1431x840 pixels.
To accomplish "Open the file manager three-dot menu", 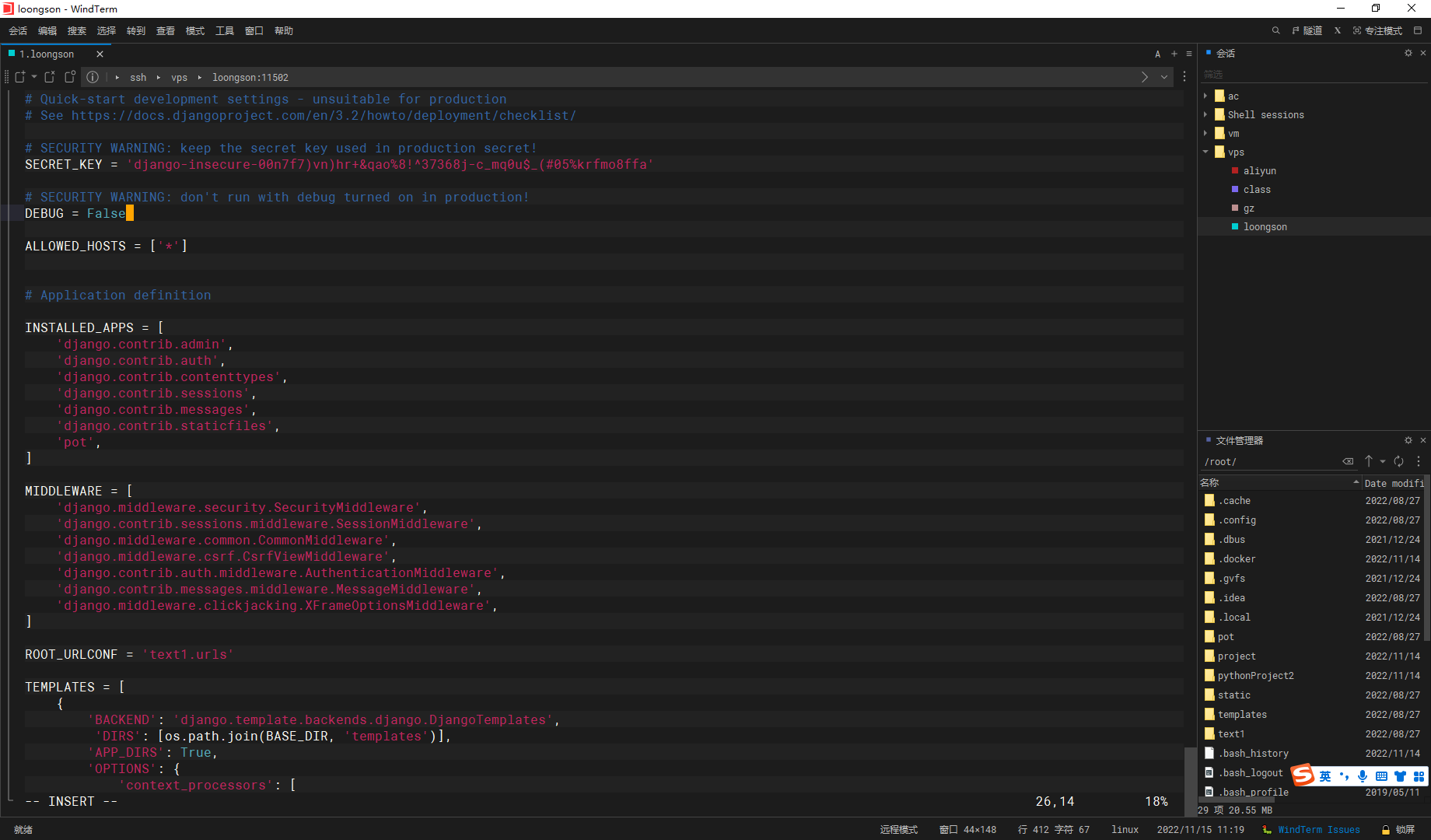I will (1419, 461).
